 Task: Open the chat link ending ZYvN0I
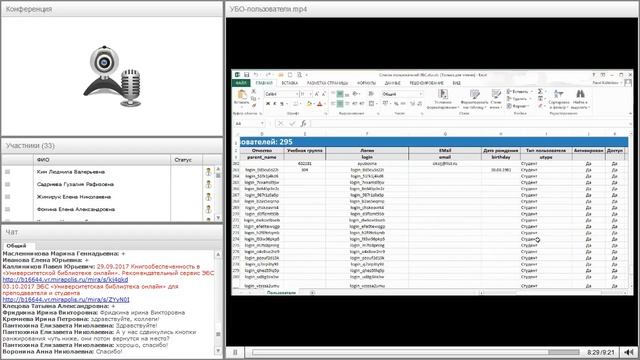point(66,299)
